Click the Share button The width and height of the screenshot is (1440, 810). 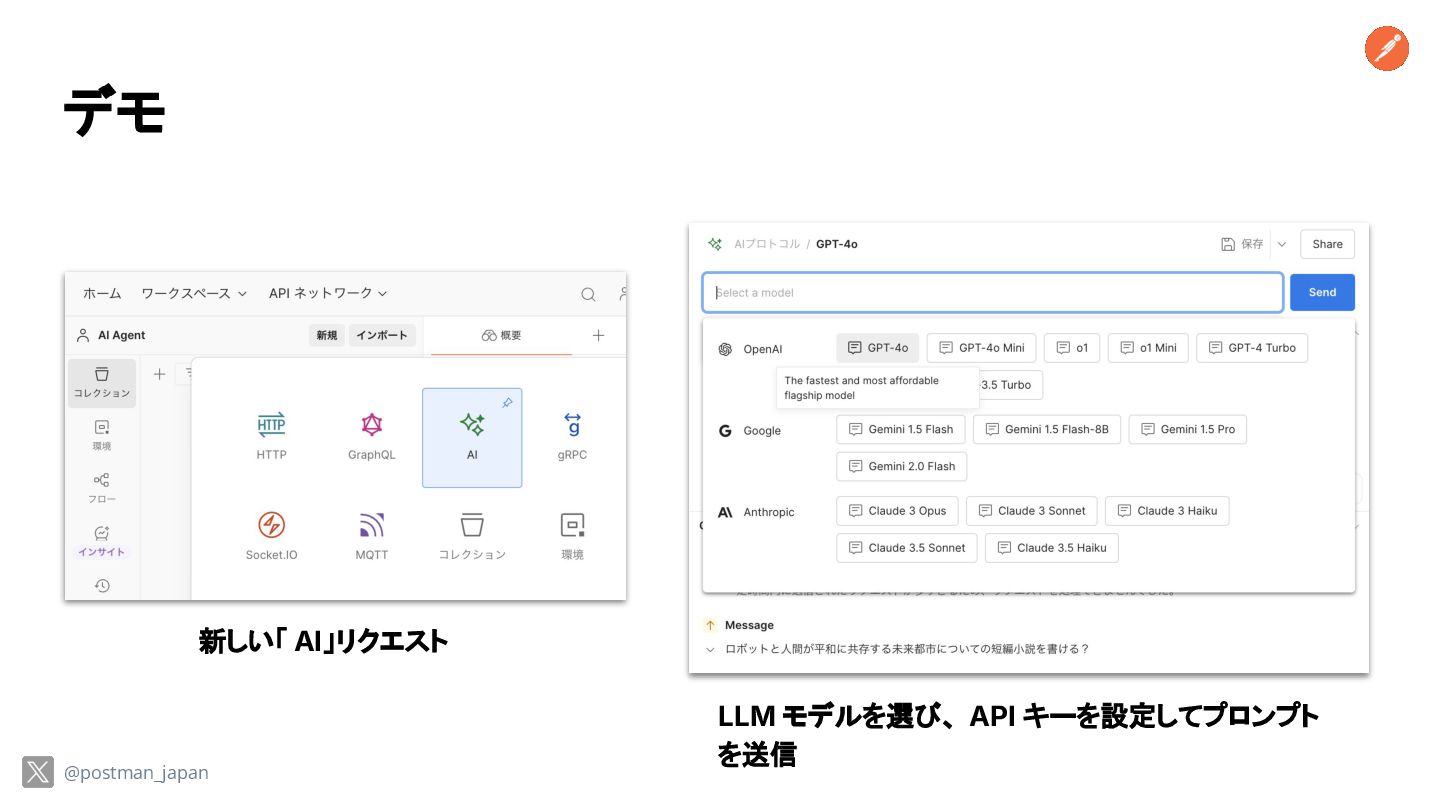pos(1328,244)
